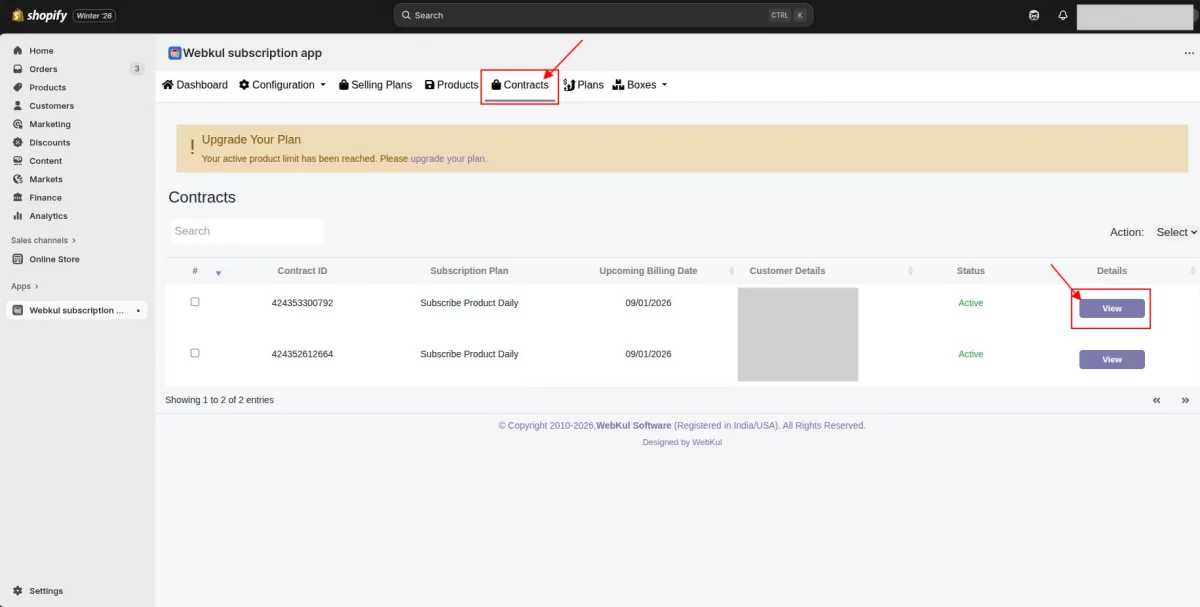
Task: Open the Sidekick assistant icon in top bar
Action: (1034, 15)
